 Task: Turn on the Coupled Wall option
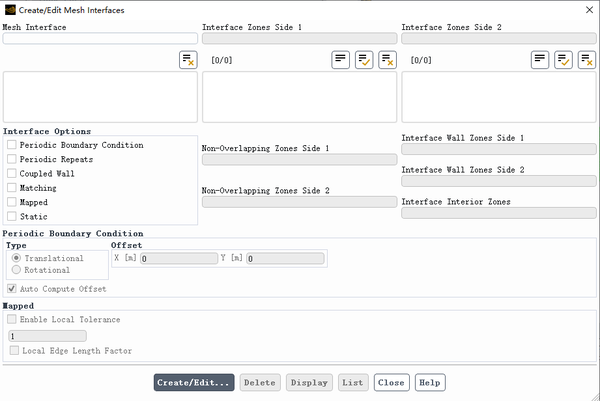point(12,174)
